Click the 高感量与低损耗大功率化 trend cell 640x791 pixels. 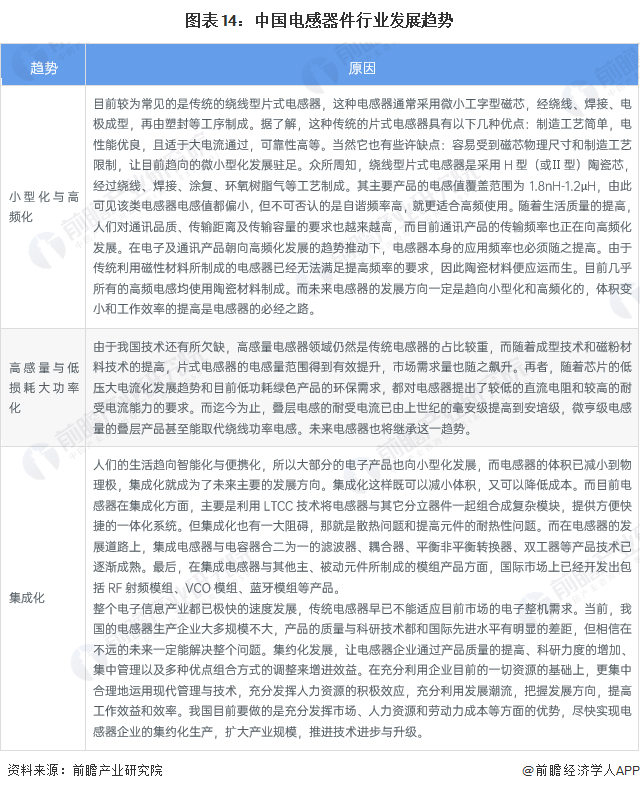pyautogui.click(x=43, y=387)
